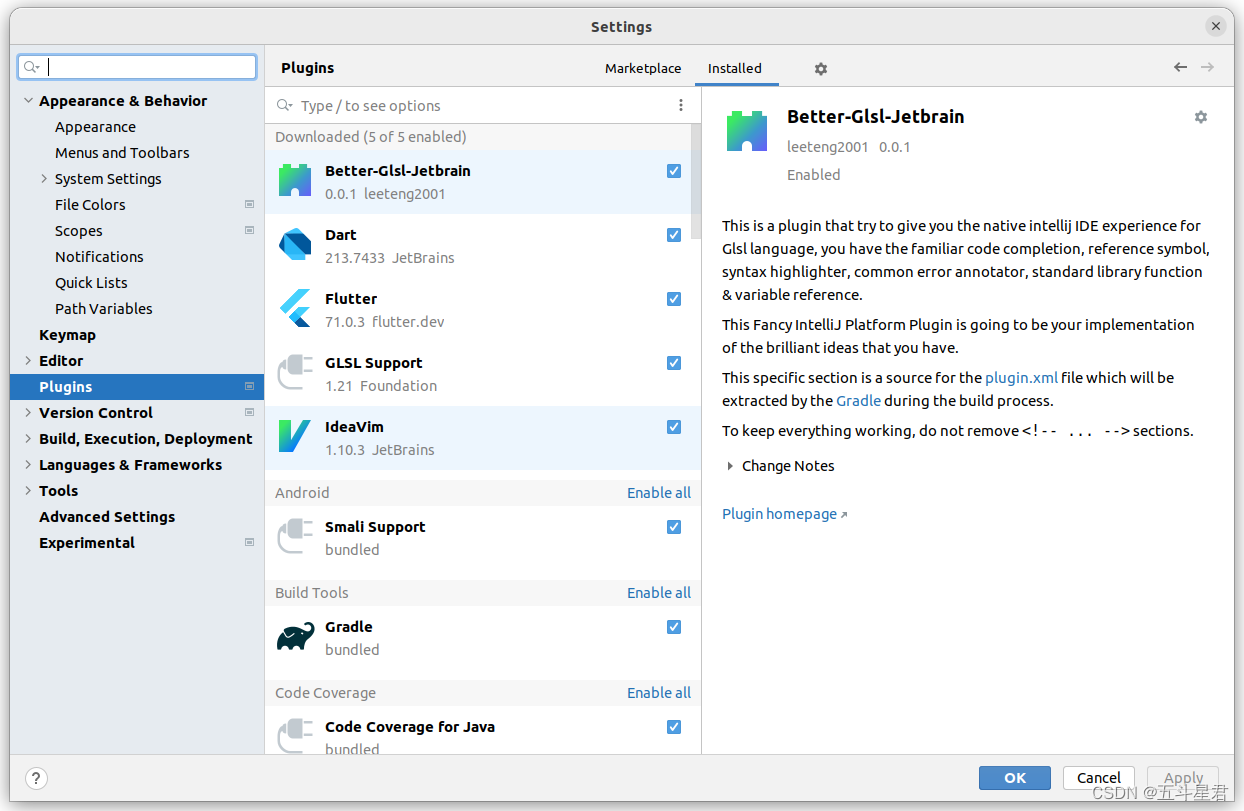Expand Build, Execution, Deployment node
Viewport: 1244px width, 811px height.
[x=28, y=438]
